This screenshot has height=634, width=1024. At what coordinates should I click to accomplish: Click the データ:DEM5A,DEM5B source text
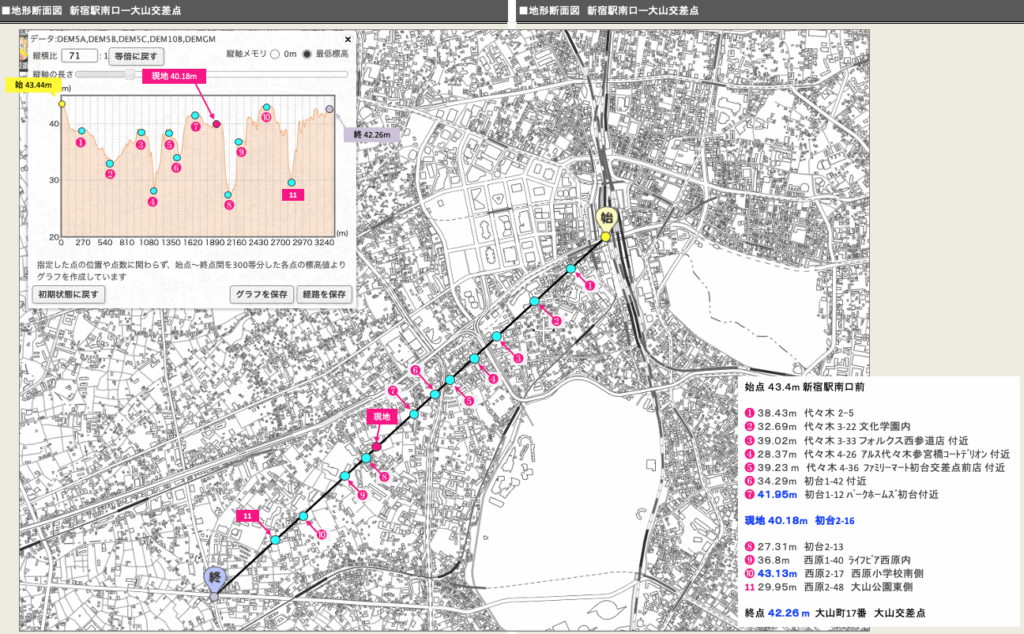point(123,39)
